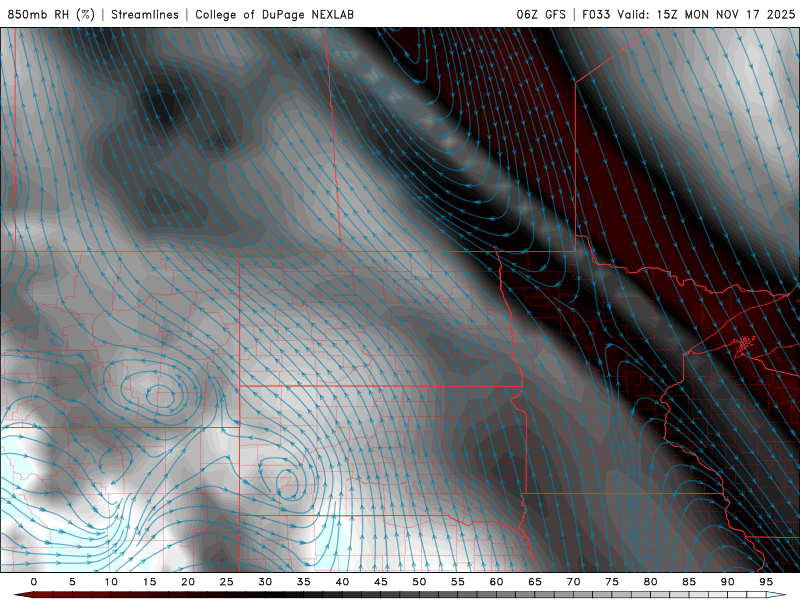The width and height of the screenshot is (800, 600).
Task: Click the colorbar label "25"
Action: pyautogui.click(x=227, y=582)
